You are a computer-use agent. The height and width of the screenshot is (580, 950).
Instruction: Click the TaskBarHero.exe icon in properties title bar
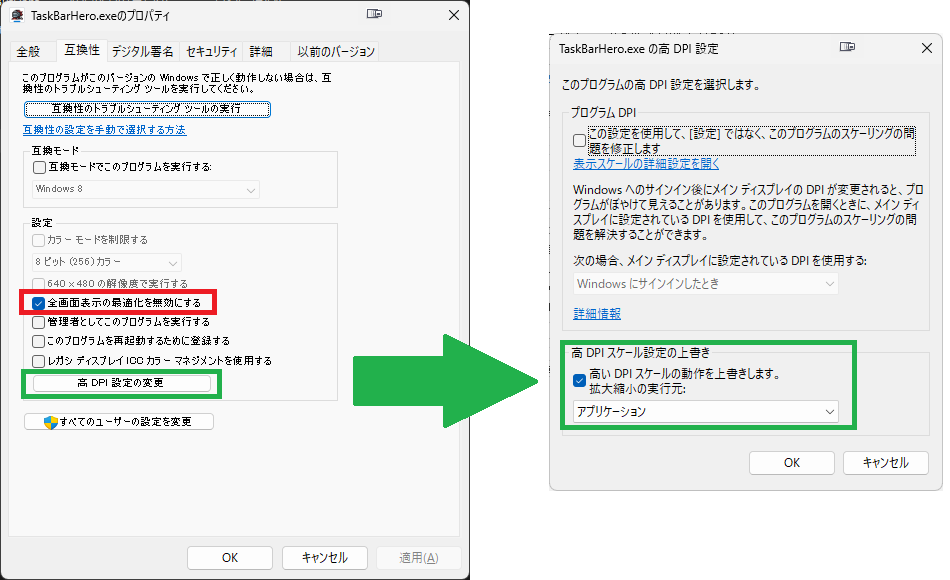point(18,15)
